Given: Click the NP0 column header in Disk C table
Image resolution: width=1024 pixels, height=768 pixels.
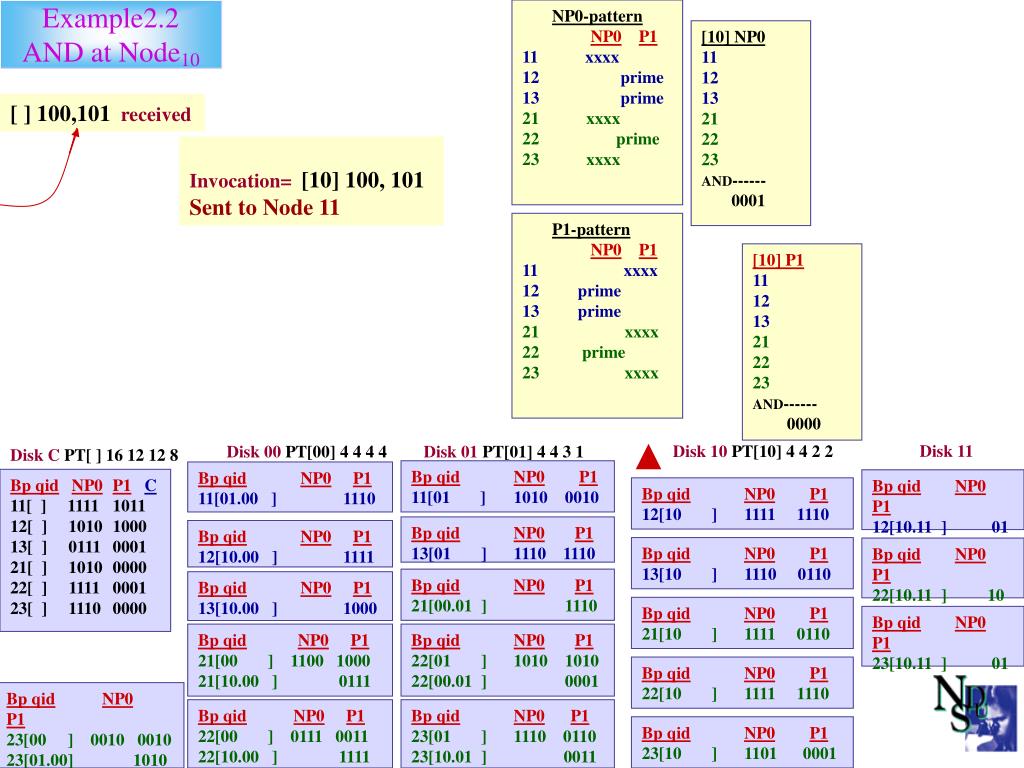Looking at the screenshot, I should click(x=87, y=486).
